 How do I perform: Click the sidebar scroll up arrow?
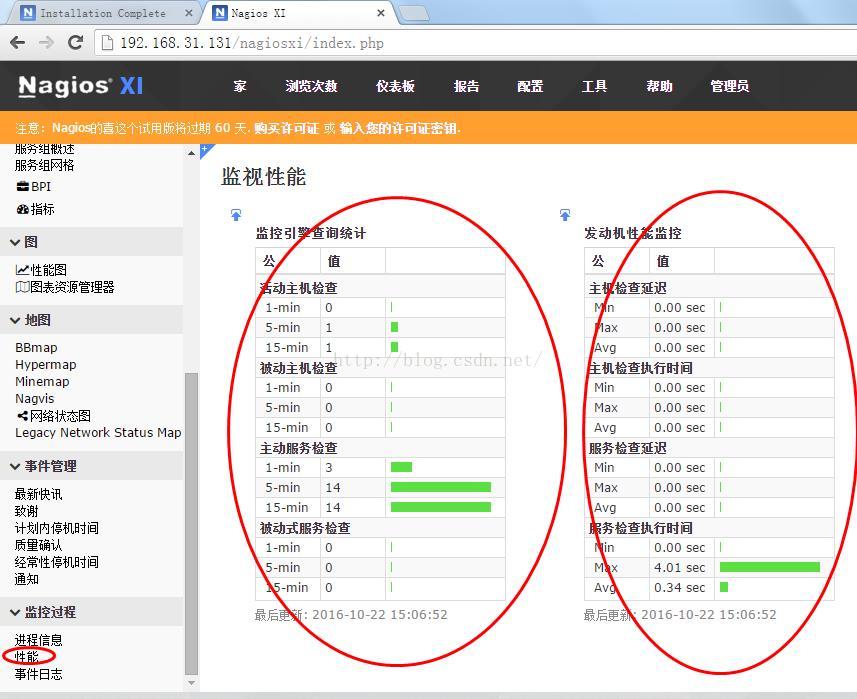[191, 154]
